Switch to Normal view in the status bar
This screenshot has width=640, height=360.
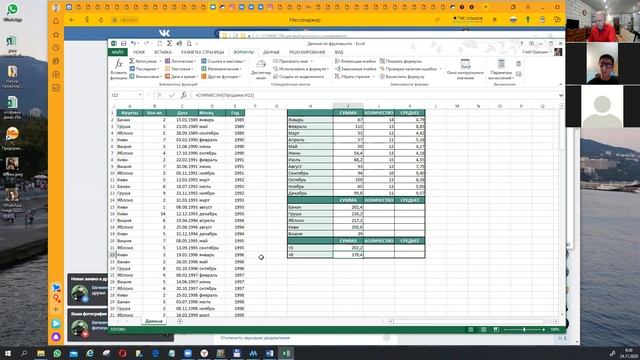[471, 329]
